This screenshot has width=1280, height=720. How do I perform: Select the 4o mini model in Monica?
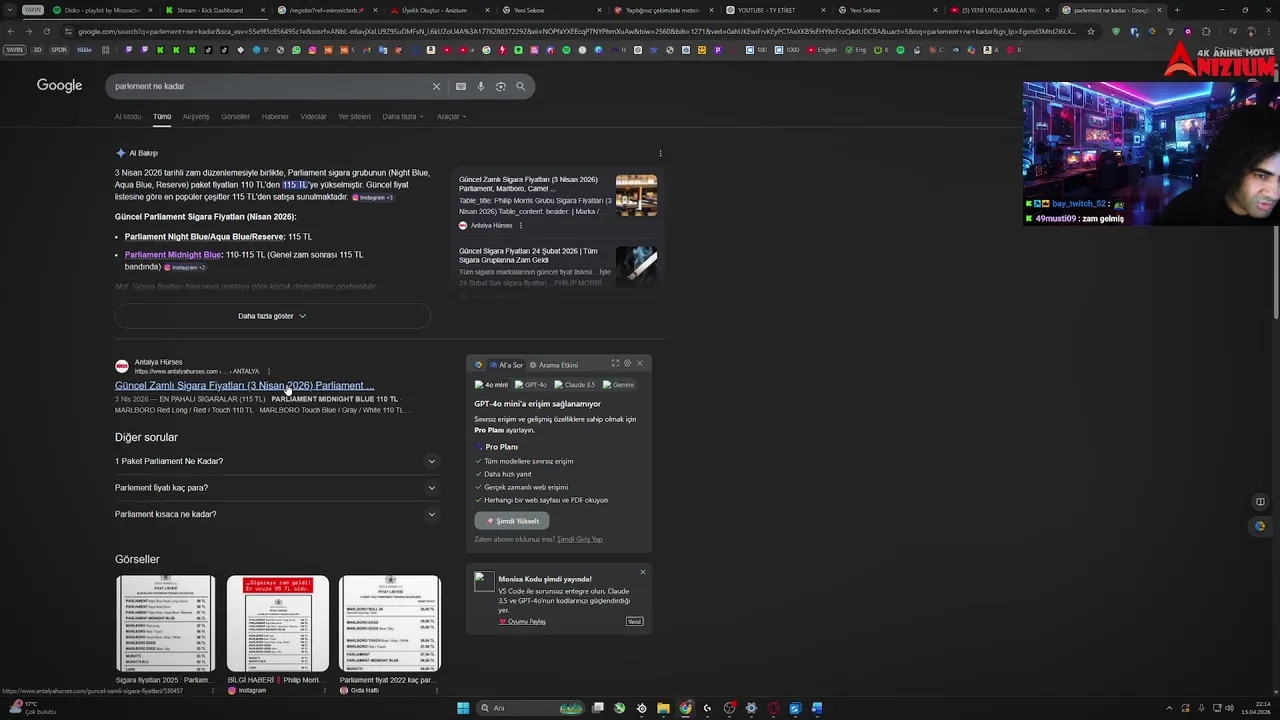tap(491, 385)
